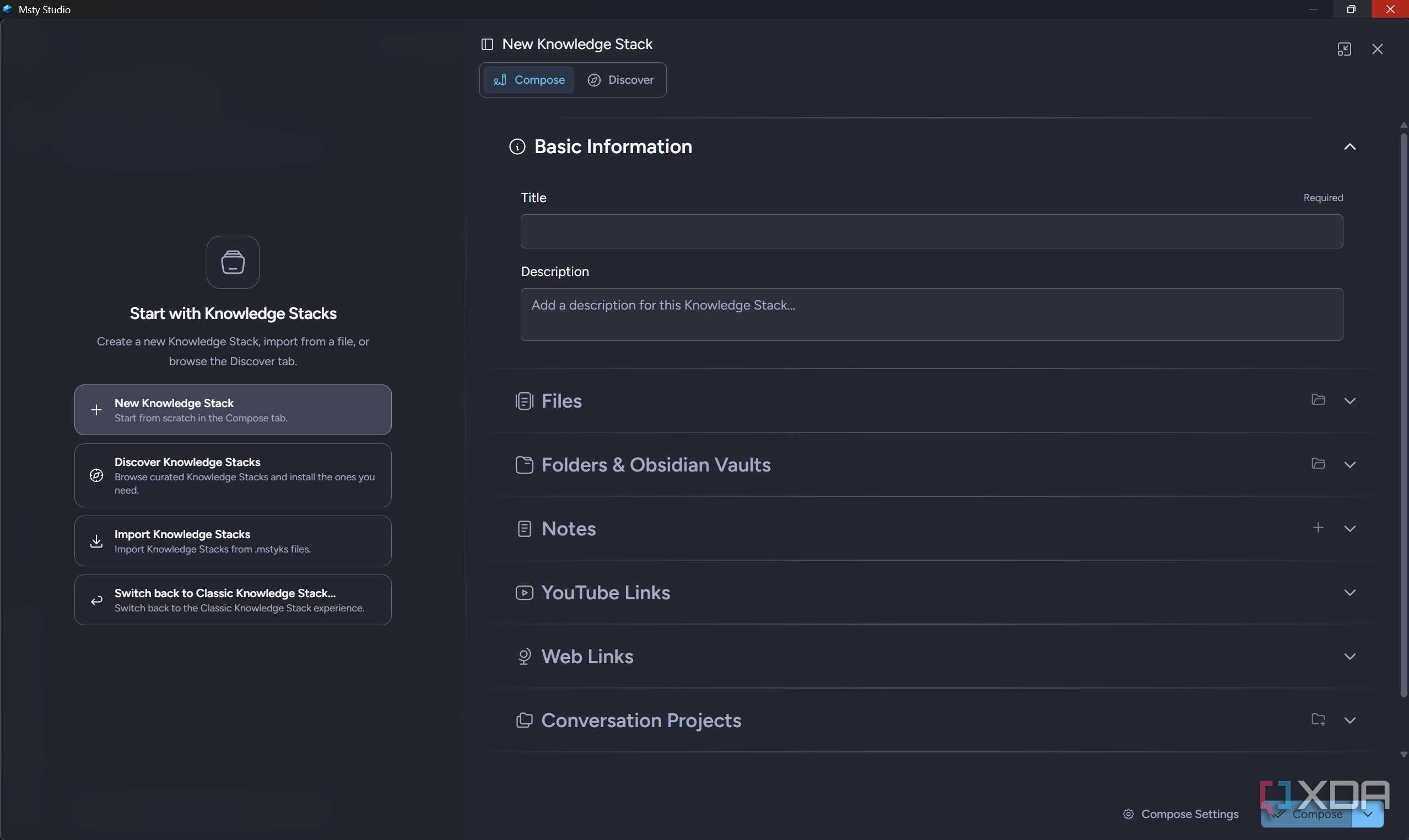The width and height of the screenshot is (1409, 840).
Task: Click the Files section heading
Action: [x=562, y=401]
